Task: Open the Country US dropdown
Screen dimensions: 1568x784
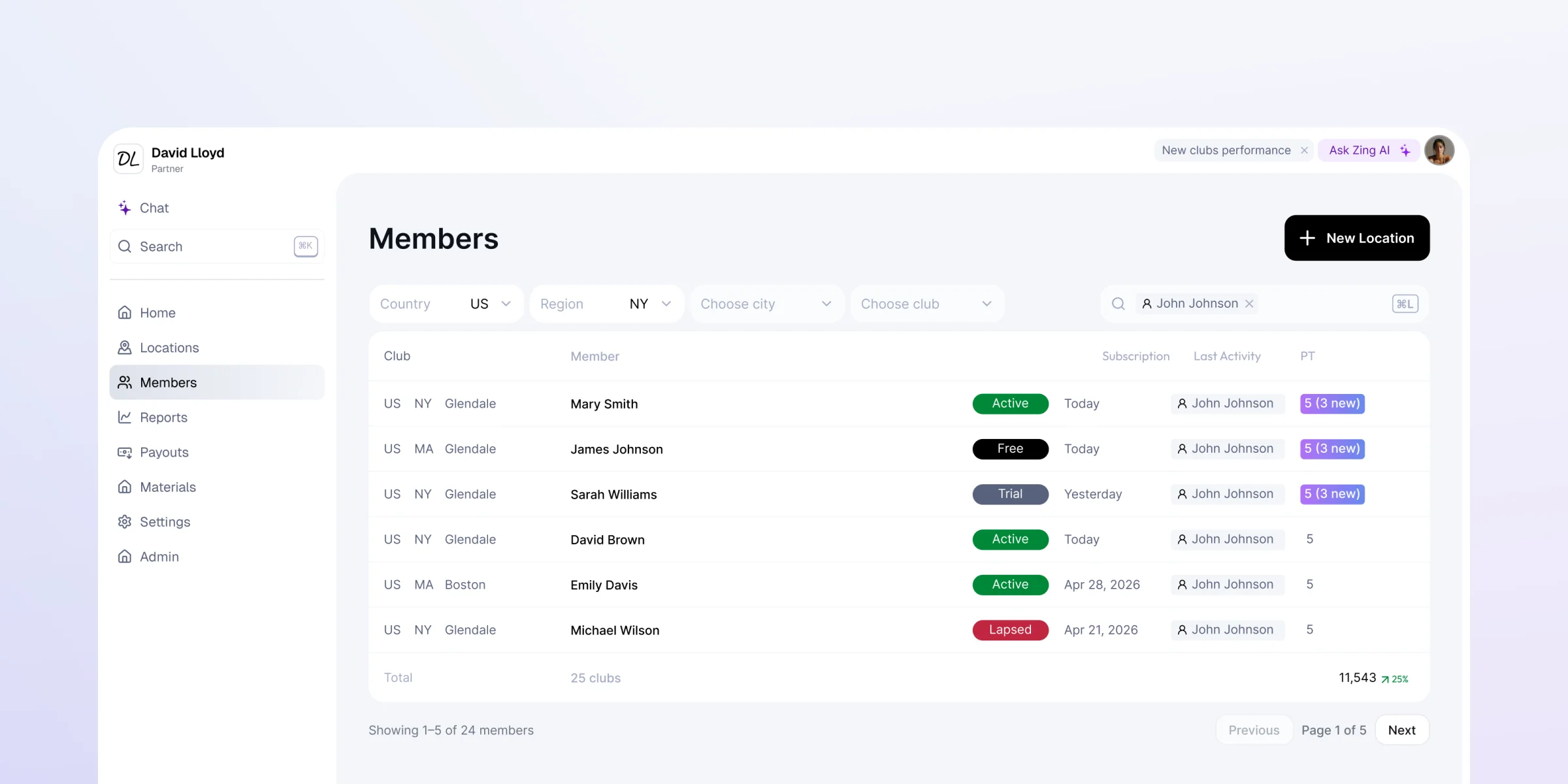Action: (x=446, y=304)
